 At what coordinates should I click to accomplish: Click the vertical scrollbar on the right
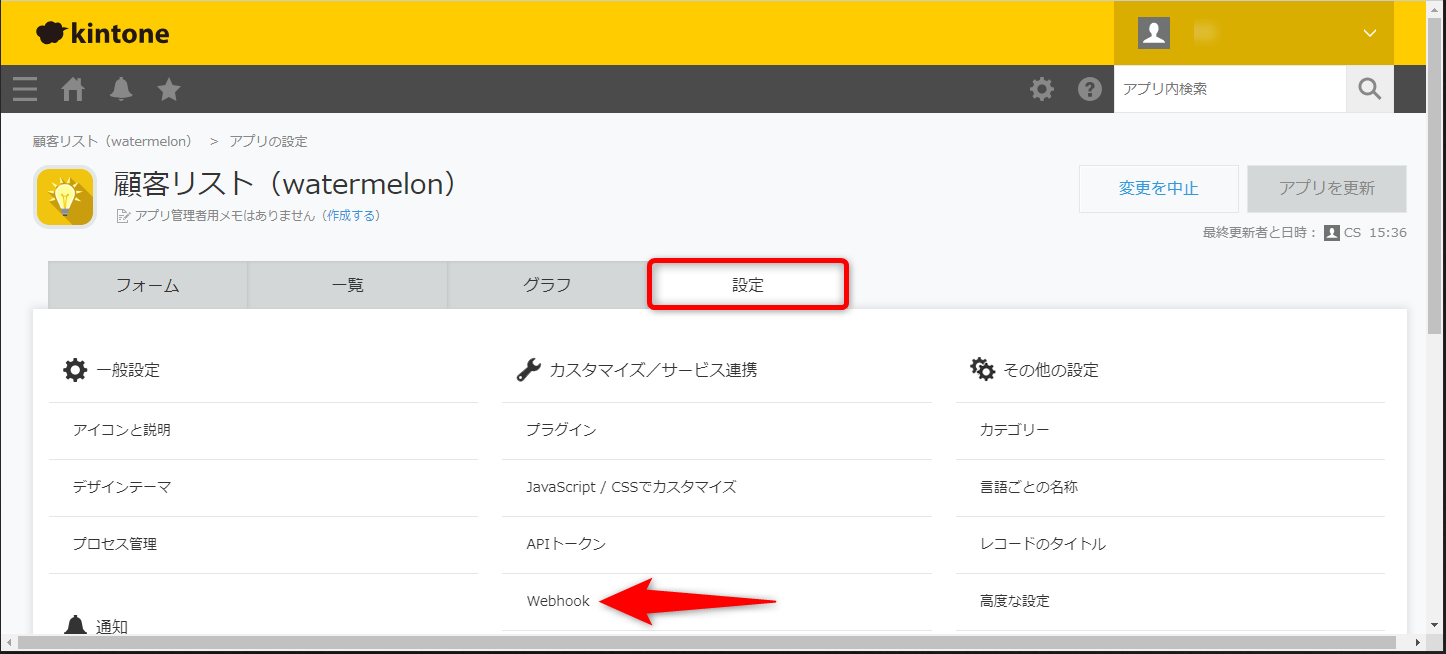1436,200
